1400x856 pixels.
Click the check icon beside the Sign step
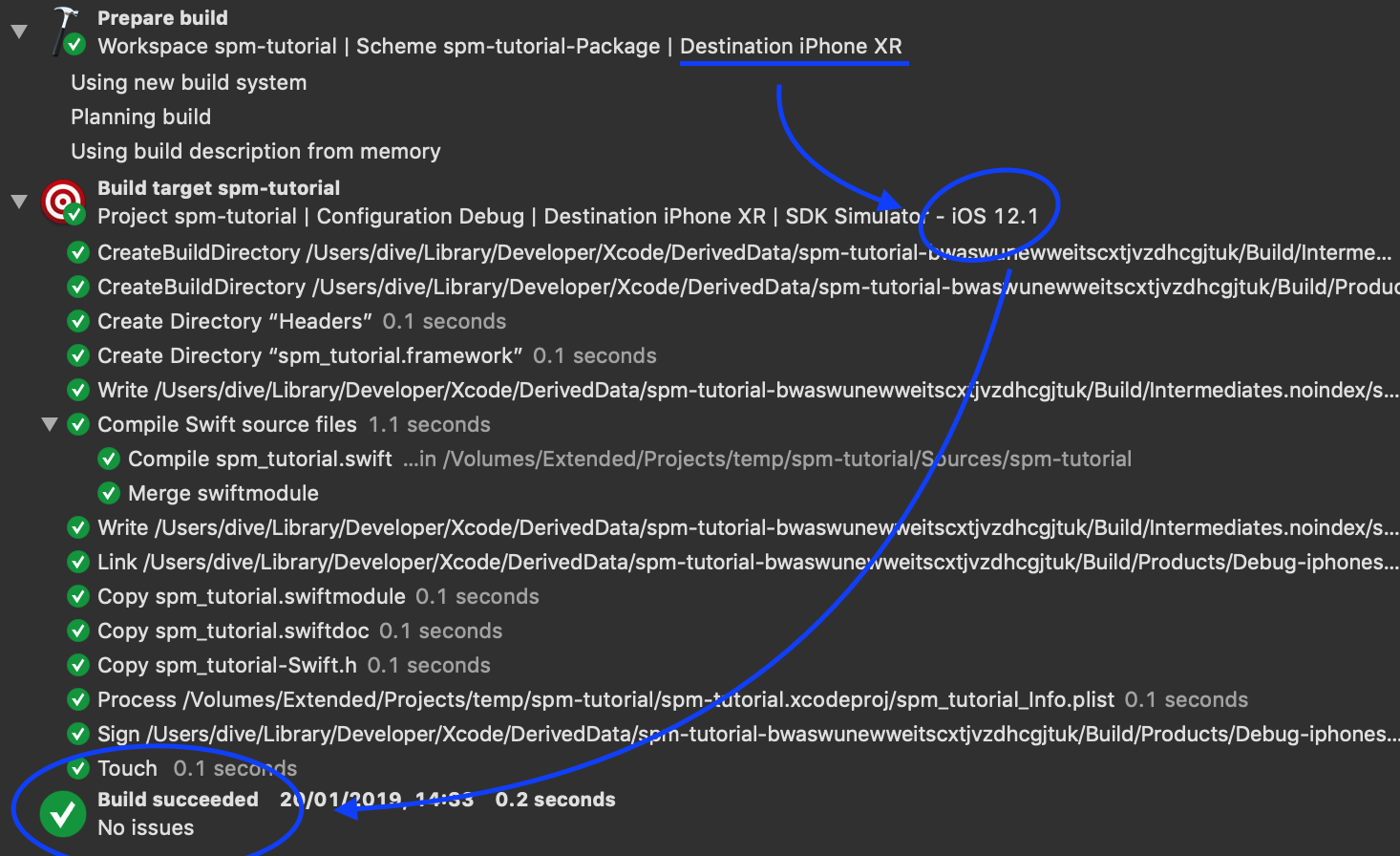[x=78, y=735]
